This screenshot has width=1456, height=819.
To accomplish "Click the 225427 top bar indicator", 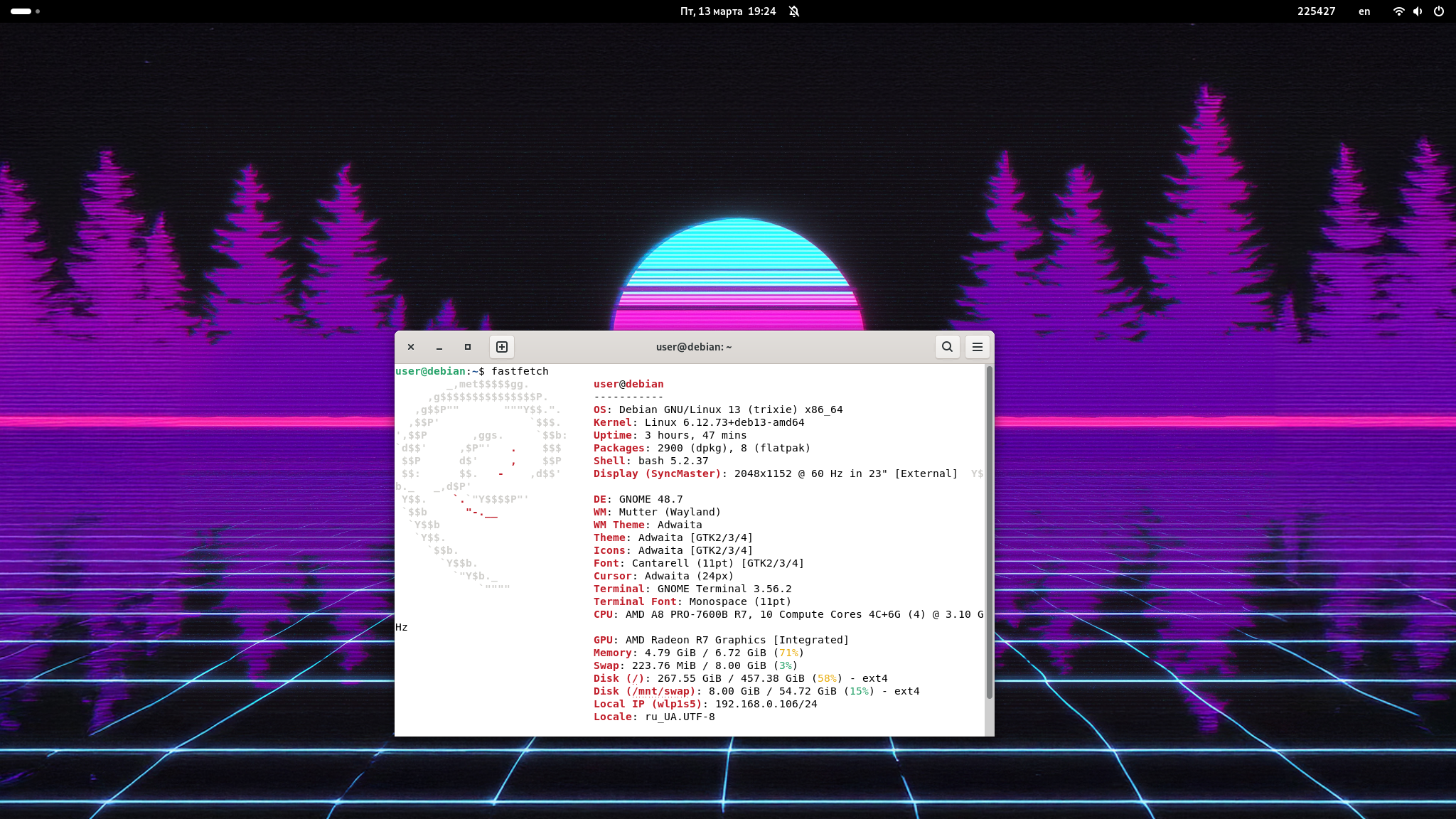I will (x=1316, y=11).
